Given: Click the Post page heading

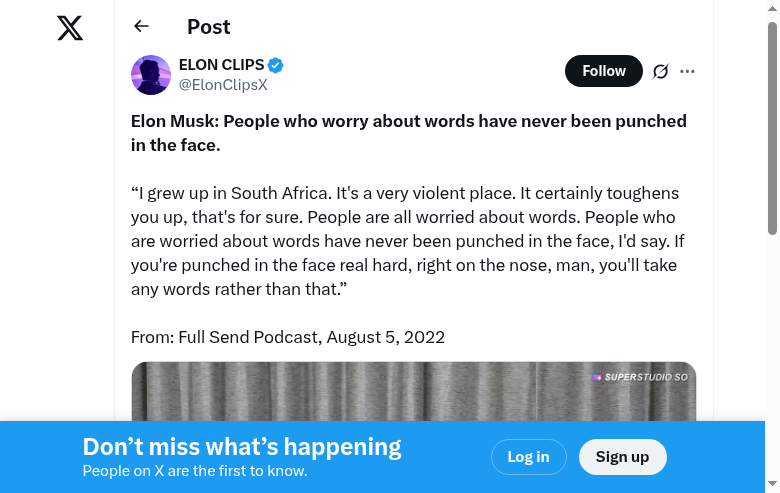Looking at the screenshot, I should pos(208,27).
